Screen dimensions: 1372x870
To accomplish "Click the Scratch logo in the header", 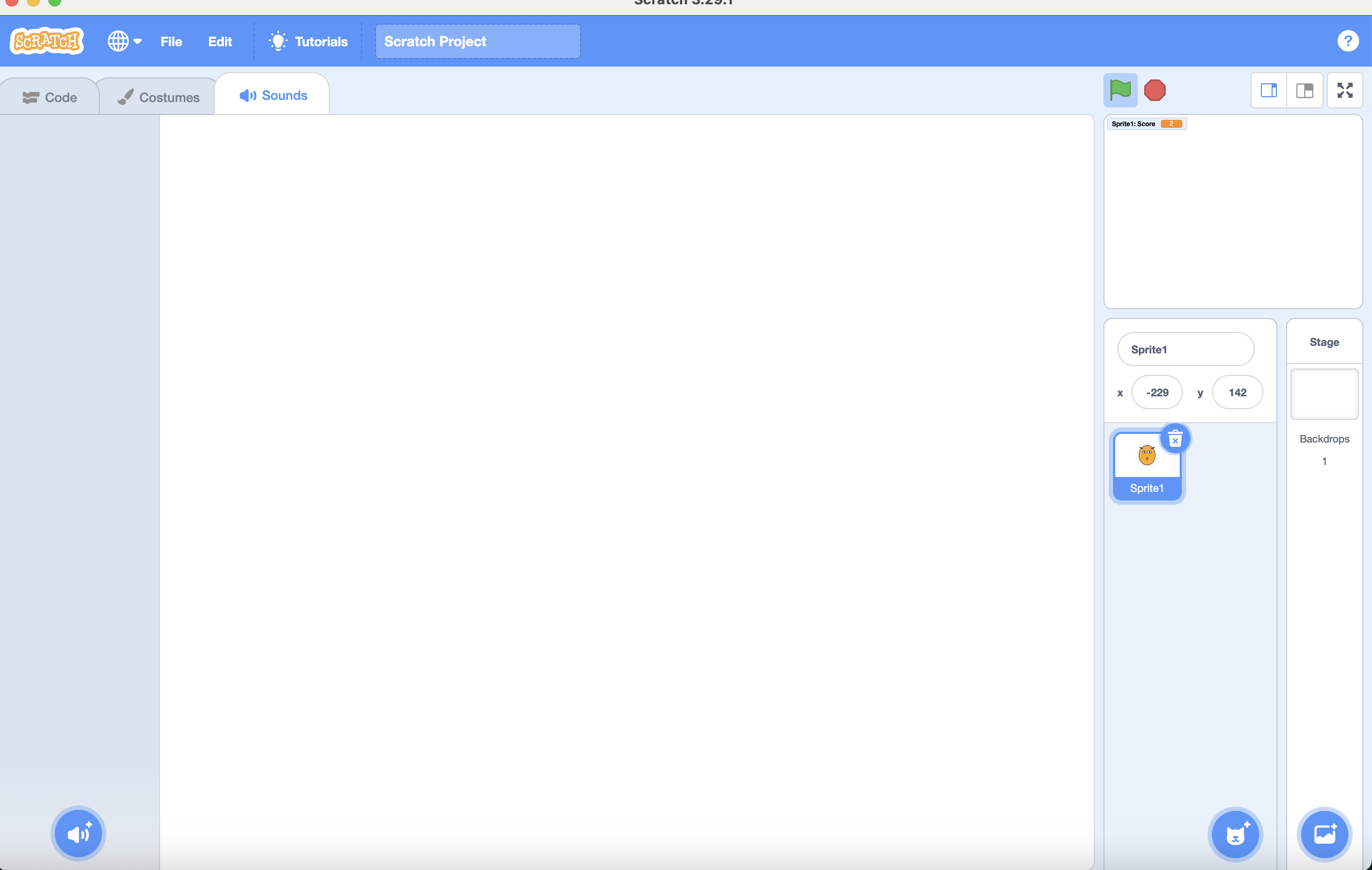I will (46, 40).
